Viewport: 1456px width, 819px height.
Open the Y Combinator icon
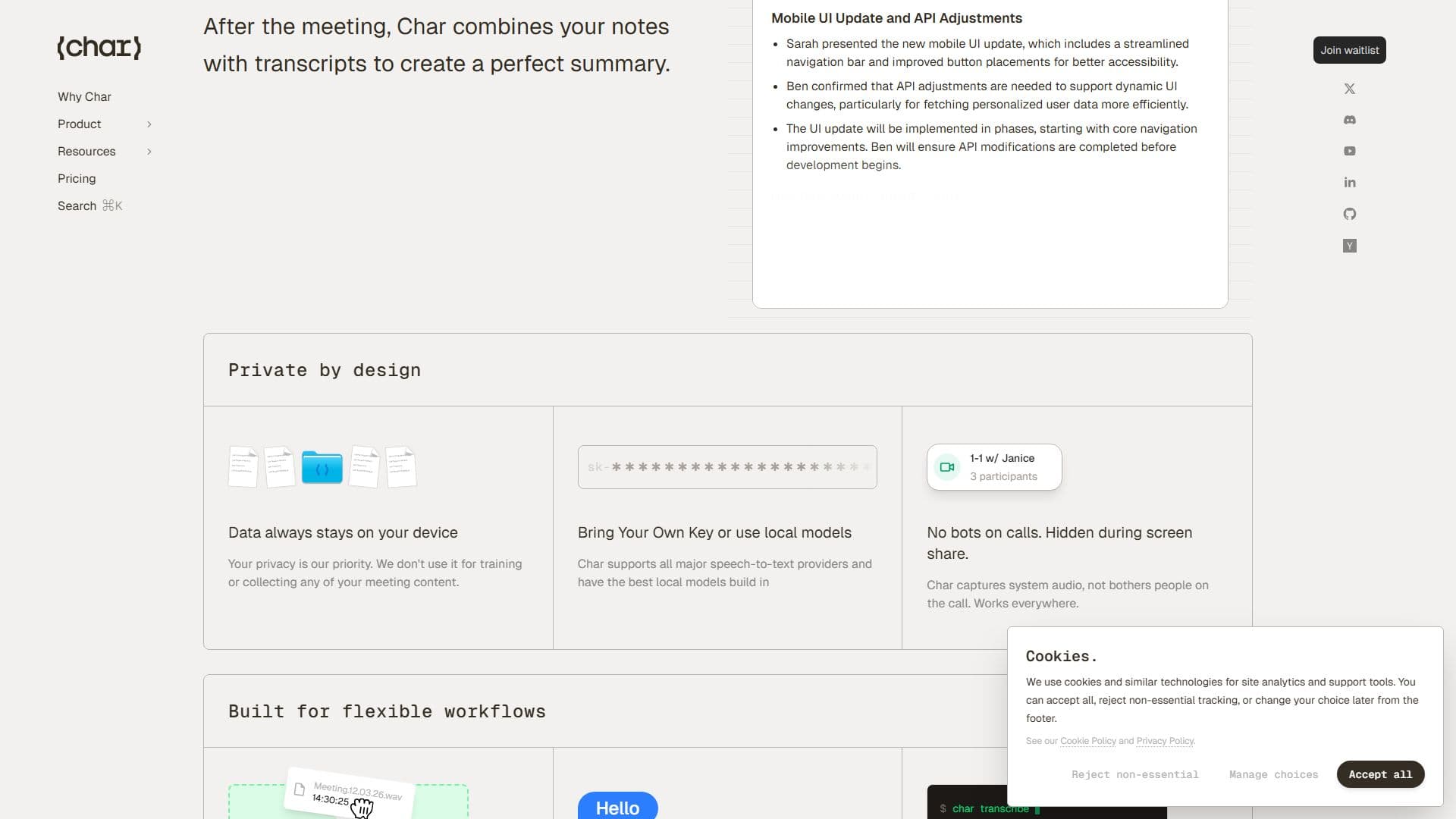click(x=1350, y=246)
